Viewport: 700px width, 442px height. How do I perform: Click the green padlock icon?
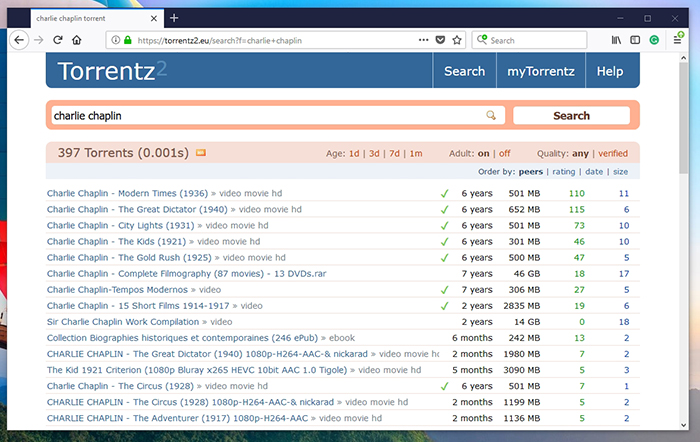coord(128,40)
